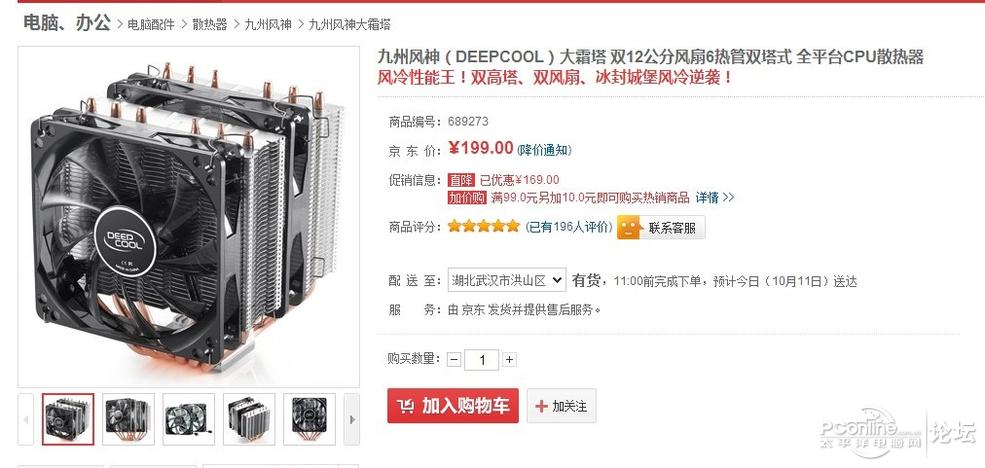Open the 湖北武汉市洪山区 delivery dropdown

pyautogui.click(x=507, y=280)
